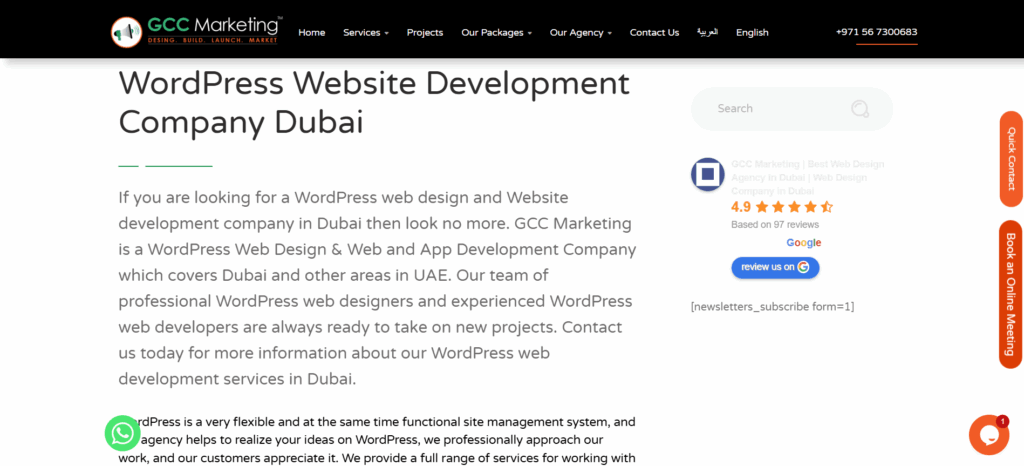Image resolution: width=1024 pixels, height=466 pixels.
Task: Open the Projects menu item
Action: click(x=424, y=33)
